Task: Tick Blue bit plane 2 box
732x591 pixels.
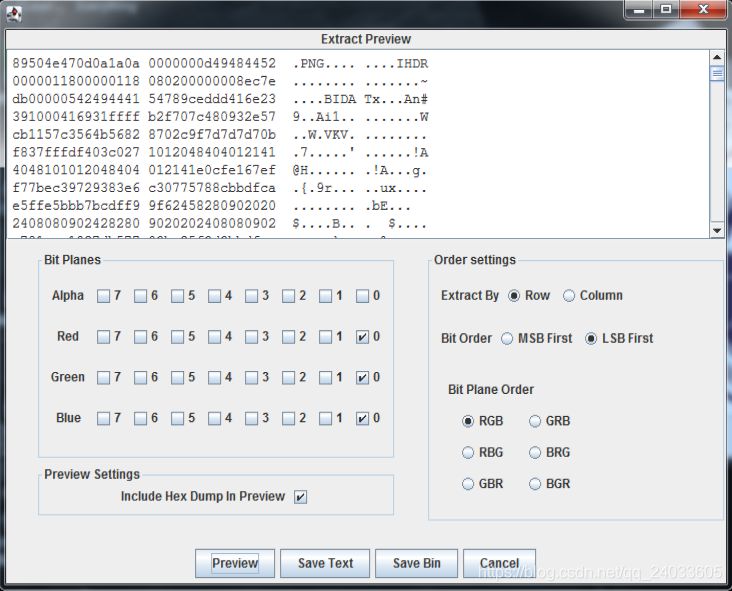Action: pos(289,418)
